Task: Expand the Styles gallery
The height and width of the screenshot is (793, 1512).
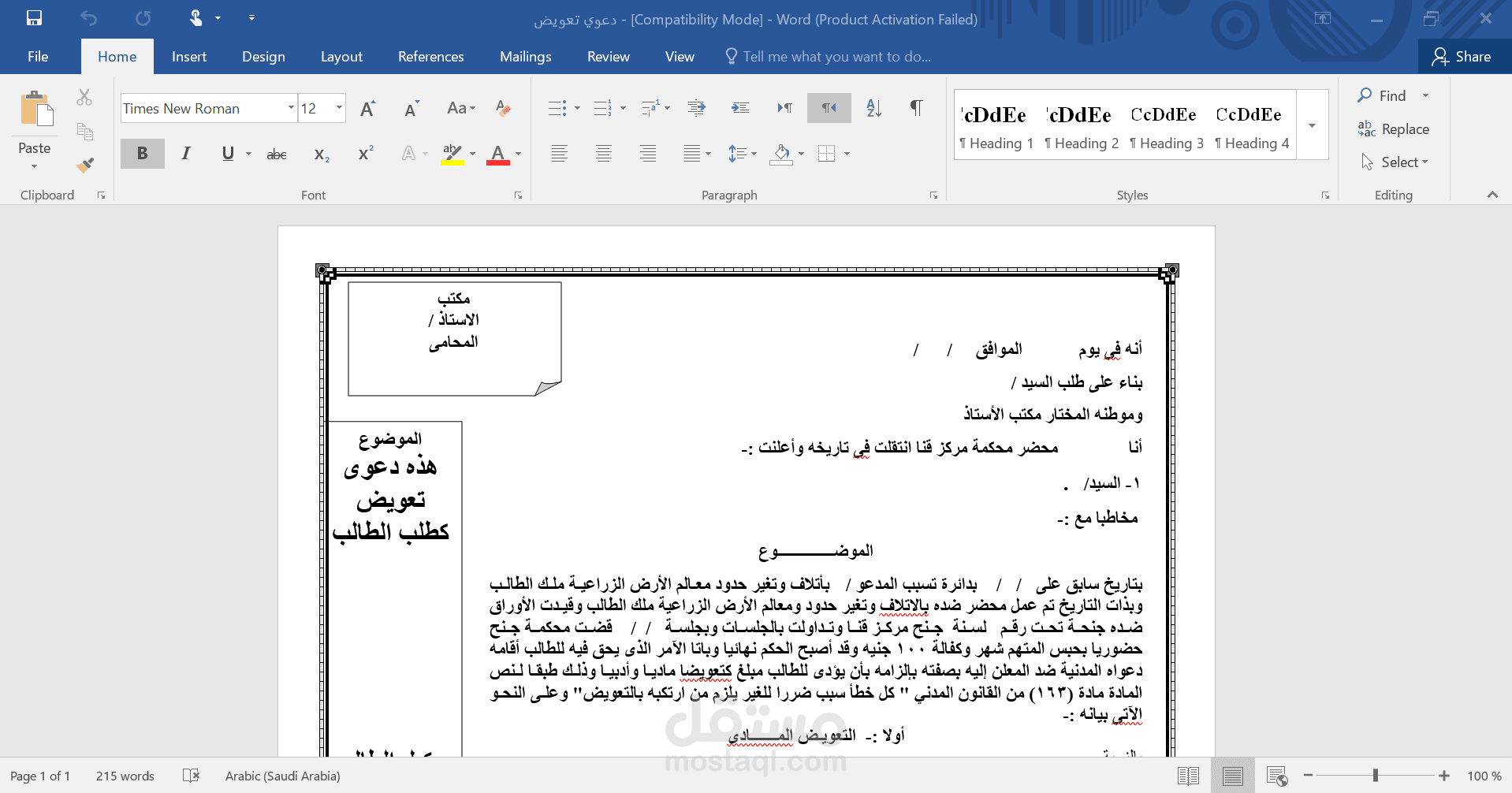Action: pyautogui.click(x=1313, y=125)
